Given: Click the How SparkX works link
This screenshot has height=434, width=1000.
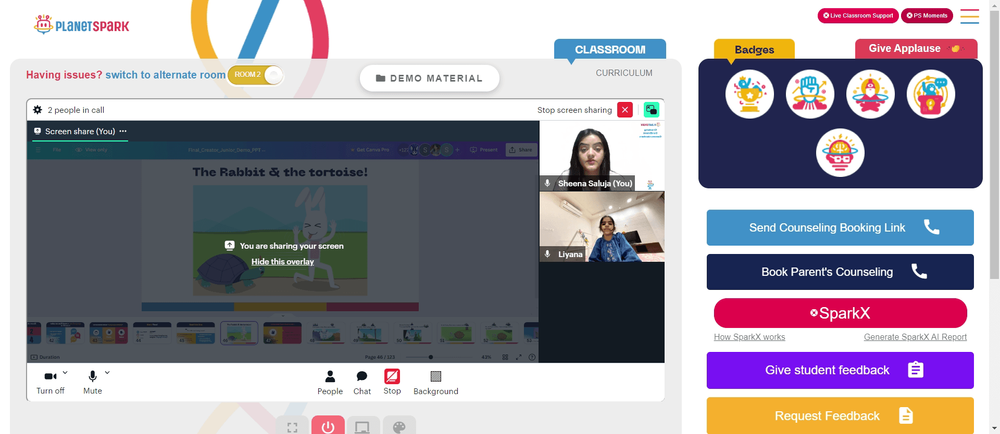Looking at the screenshot, I should click(749, 337).
